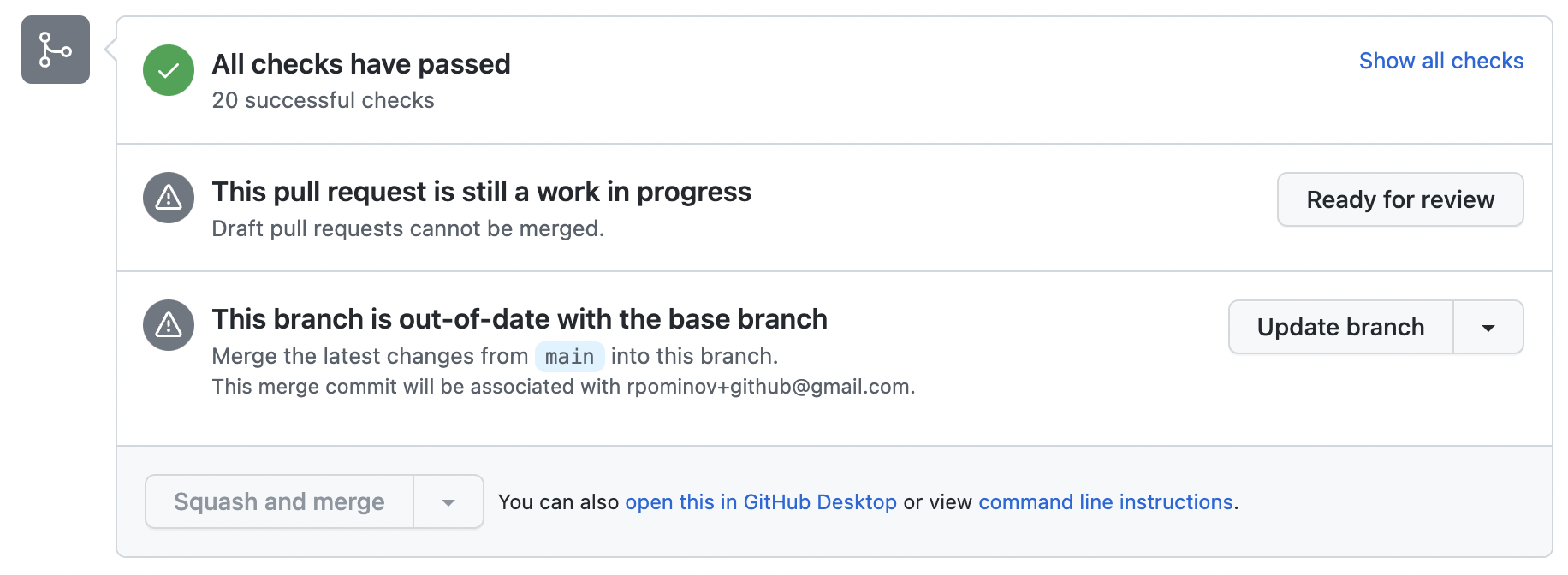Click the Draft pull requests cannot be merged text
1568x575 pixels.
point(407,229)
